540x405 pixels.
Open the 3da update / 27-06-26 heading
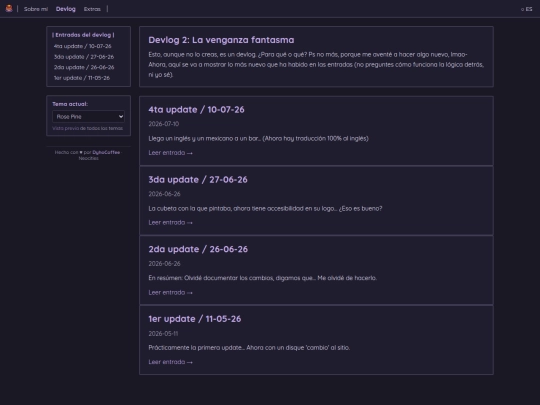198,179
